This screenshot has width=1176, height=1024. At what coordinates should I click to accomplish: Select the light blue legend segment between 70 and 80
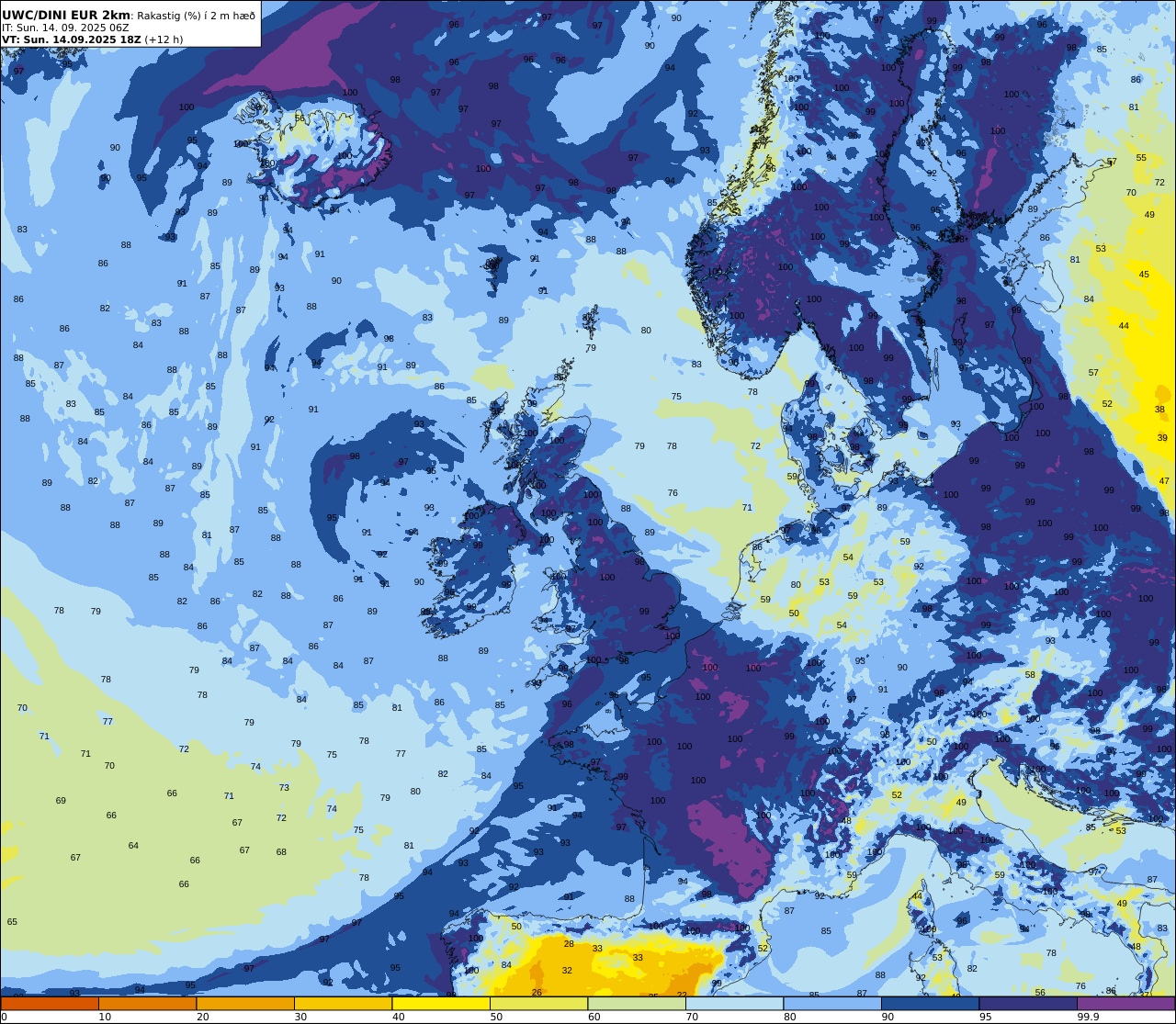point(735,1003)
